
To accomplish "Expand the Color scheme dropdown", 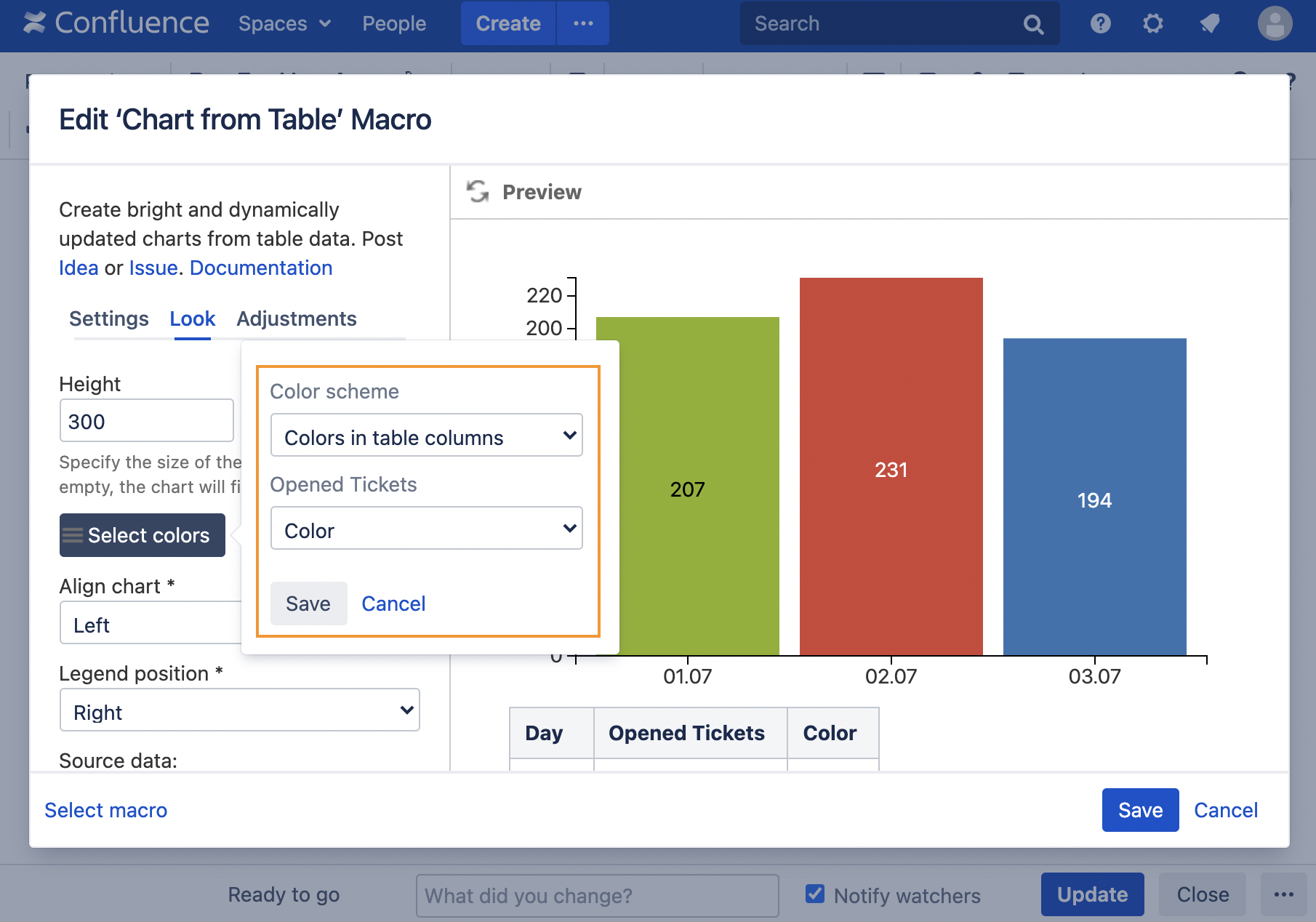I will [426, 436].
